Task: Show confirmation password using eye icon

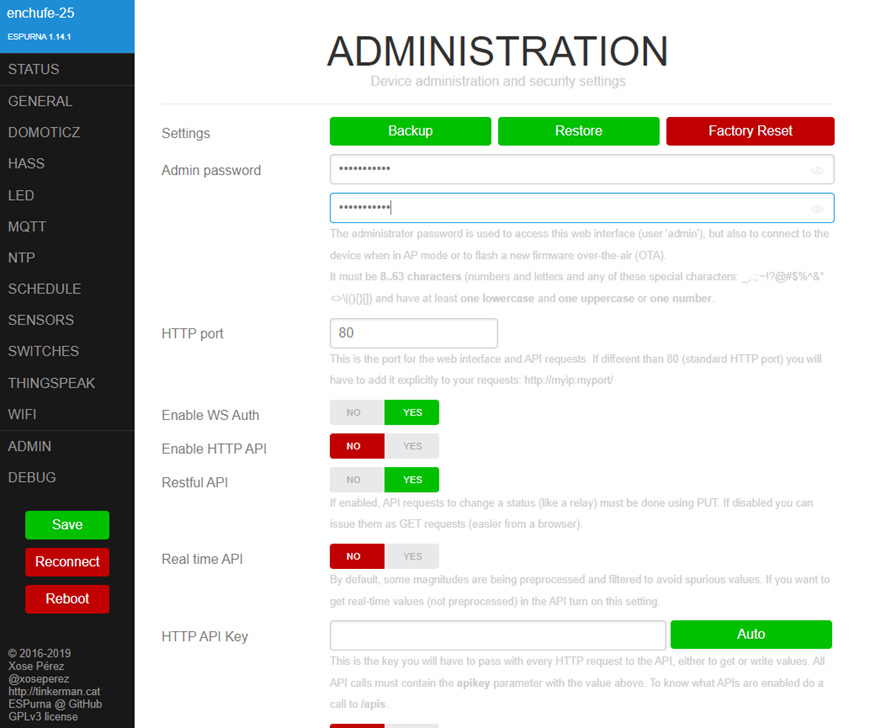Action: [817, 209]
